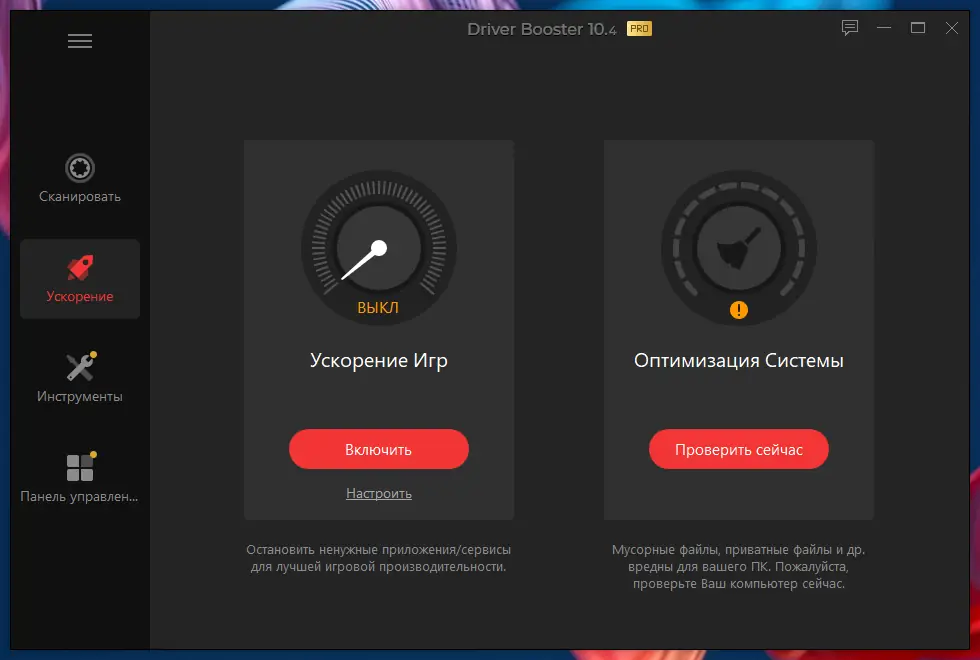
Task: Click the Оптимизация Системы heading
Action: click(x=739, y=361)
